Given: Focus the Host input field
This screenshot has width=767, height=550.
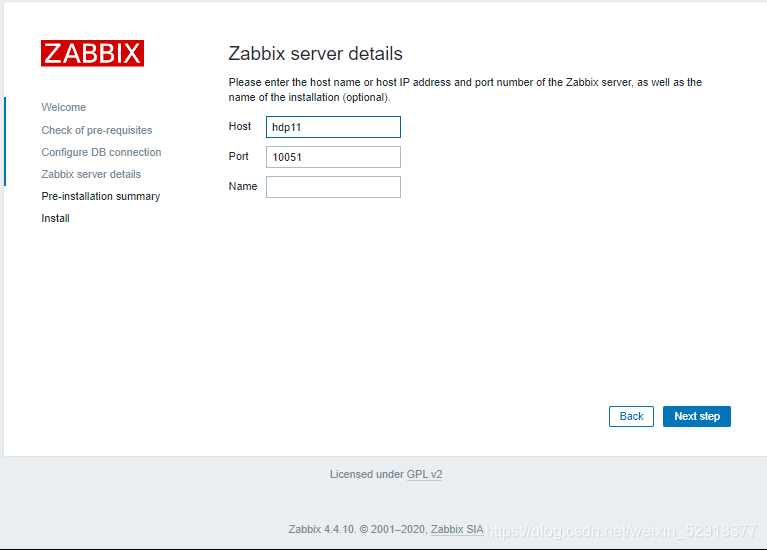Looking at the screenshot, I should pyautogui.click(x=333, y=127).
